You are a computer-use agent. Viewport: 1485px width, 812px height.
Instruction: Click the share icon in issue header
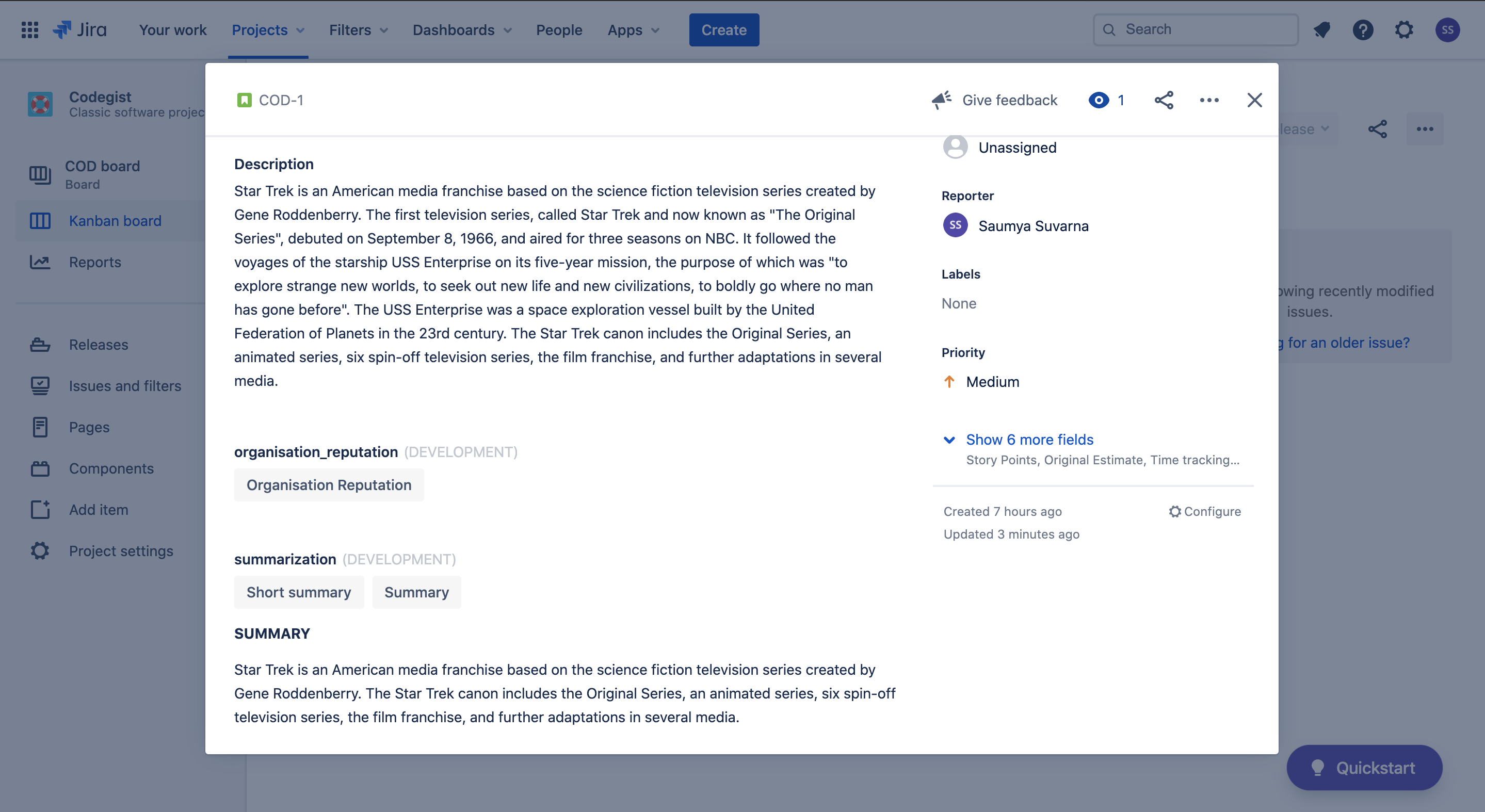(1164, 100)
